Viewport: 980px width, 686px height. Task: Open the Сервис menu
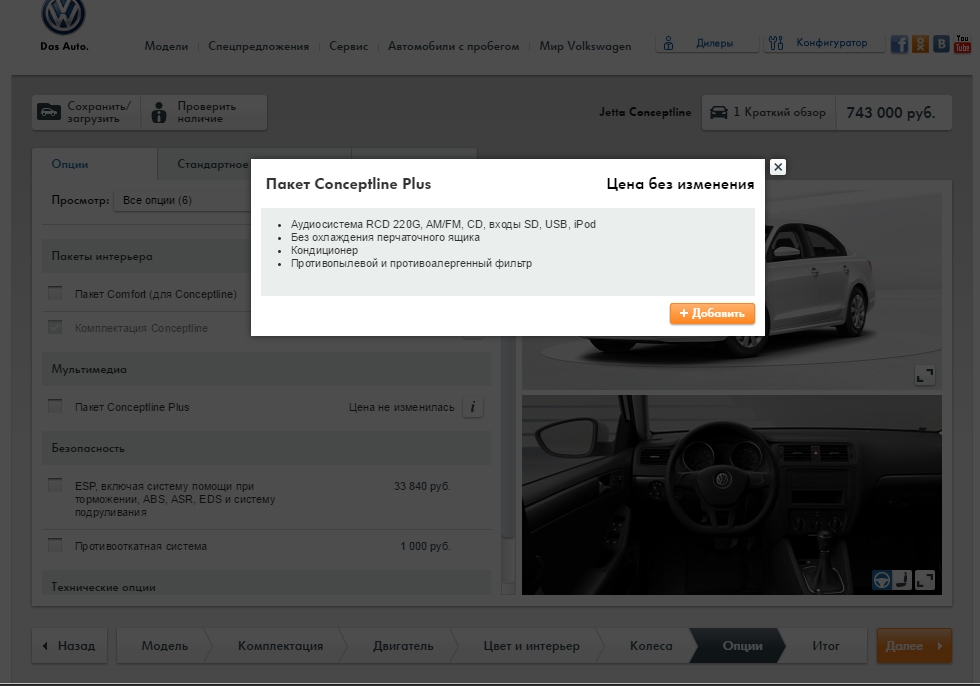click(x=348, y=46)
